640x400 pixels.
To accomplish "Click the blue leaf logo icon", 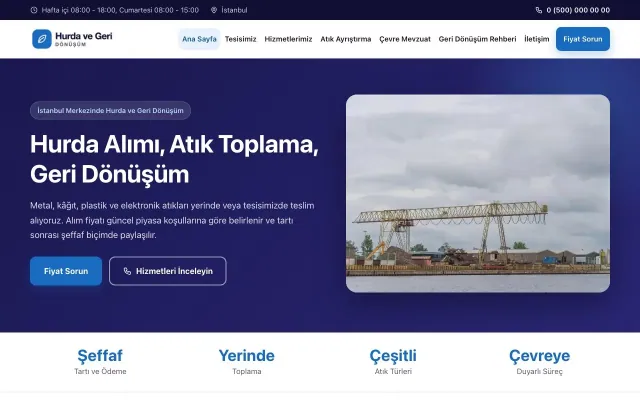I will click(x=42, y=39).
